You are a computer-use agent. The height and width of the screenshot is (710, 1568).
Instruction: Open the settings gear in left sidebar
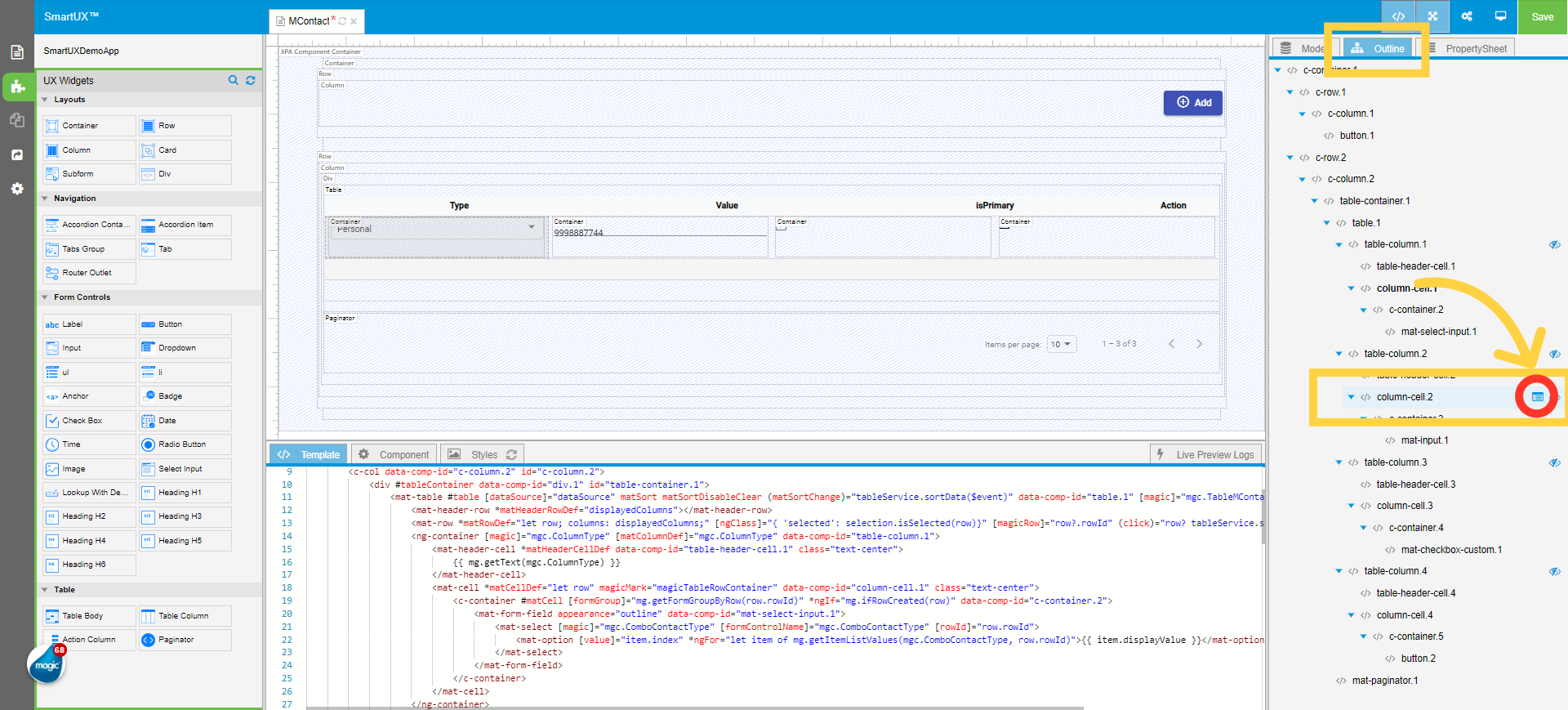17,189
